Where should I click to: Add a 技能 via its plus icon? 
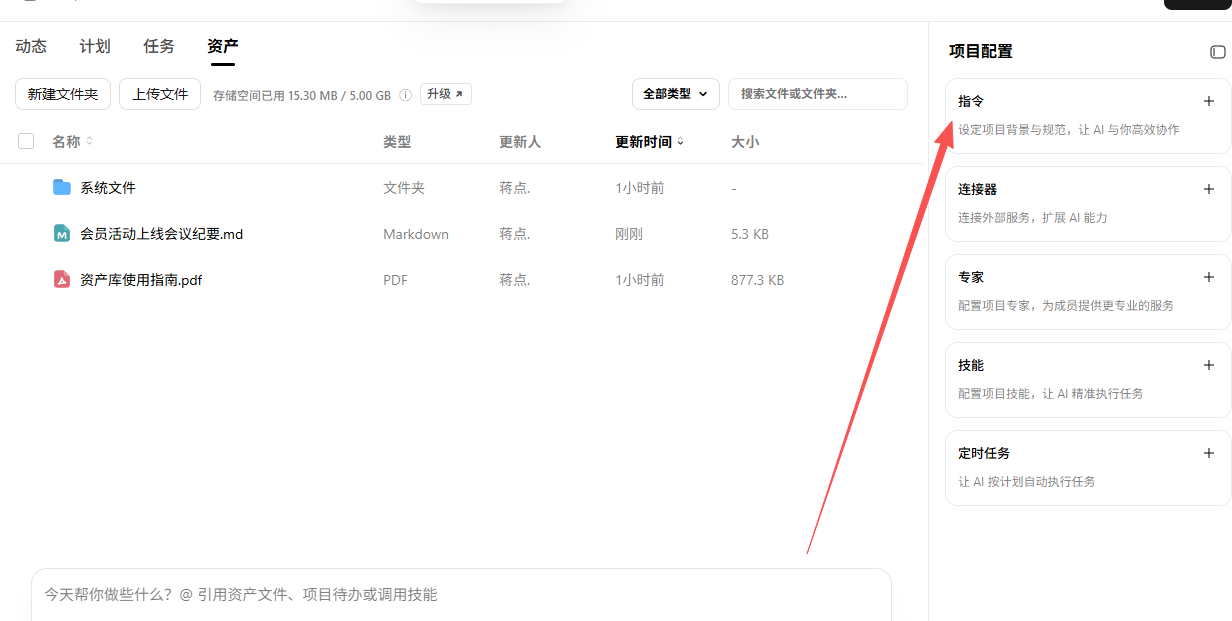pyautogui.click(x=1209, y=365)
